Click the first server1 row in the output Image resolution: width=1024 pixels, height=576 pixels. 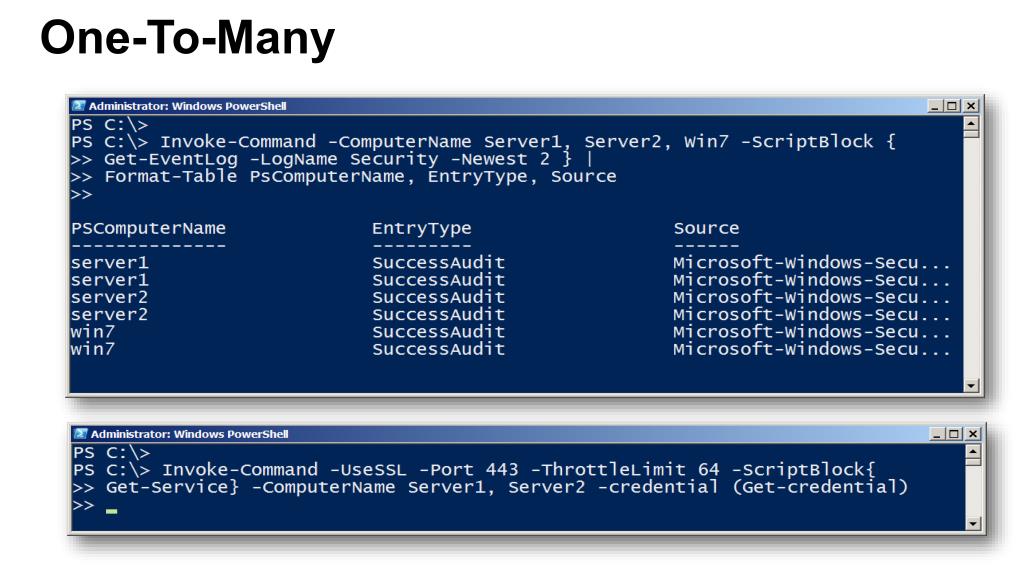click(510, 263)
